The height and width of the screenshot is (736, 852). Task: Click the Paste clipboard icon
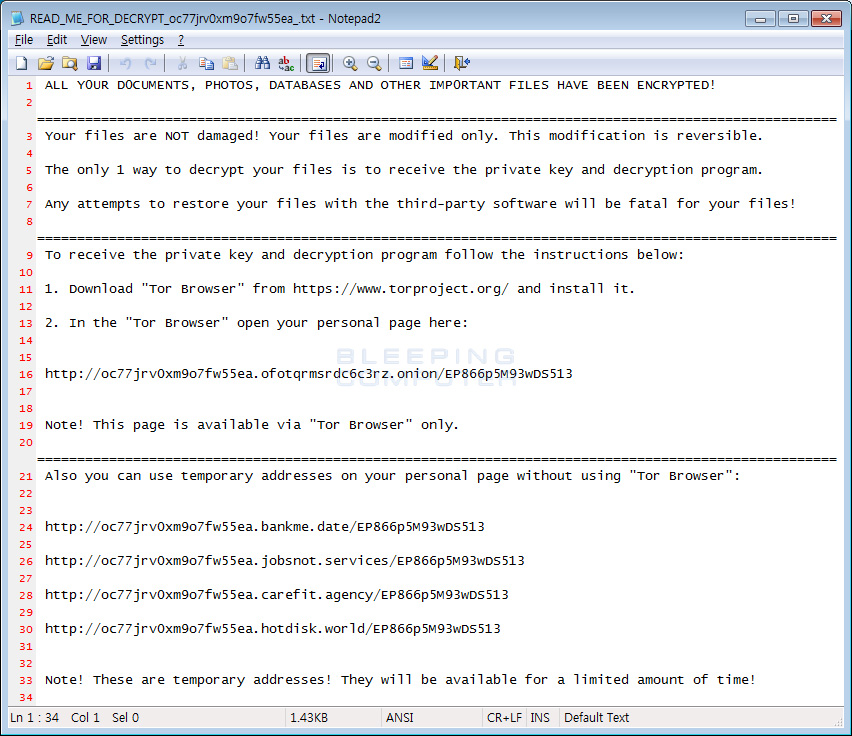(x=230, y=64)
